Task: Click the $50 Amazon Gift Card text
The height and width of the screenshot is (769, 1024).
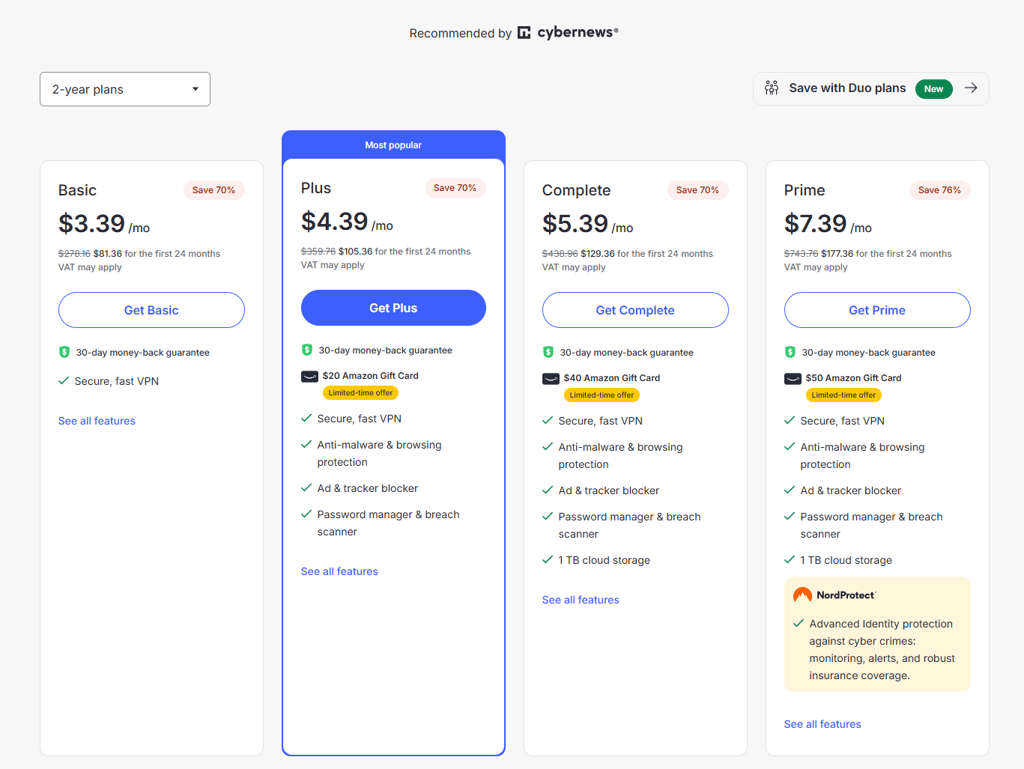Action: click(854, 378)
